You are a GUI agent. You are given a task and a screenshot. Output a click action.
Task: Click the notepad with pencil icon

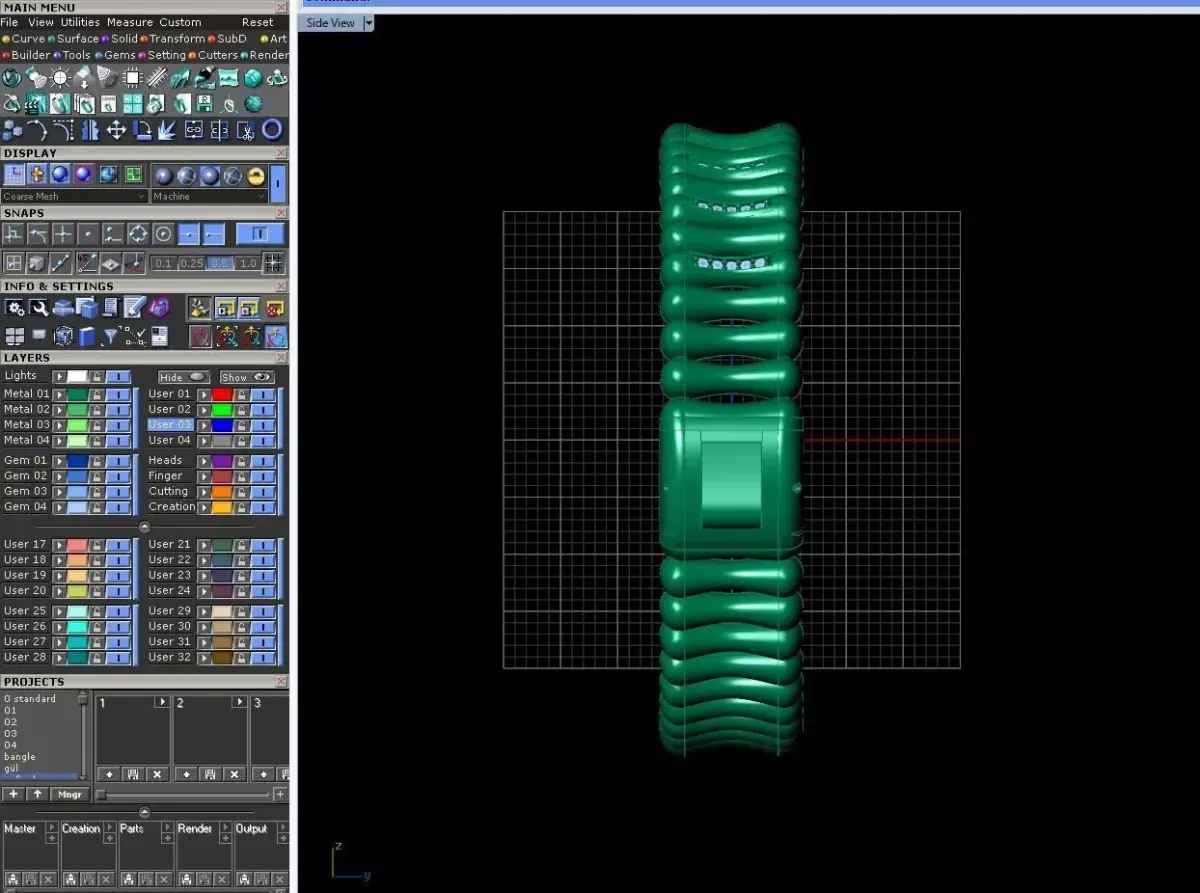tap(135, 307)
